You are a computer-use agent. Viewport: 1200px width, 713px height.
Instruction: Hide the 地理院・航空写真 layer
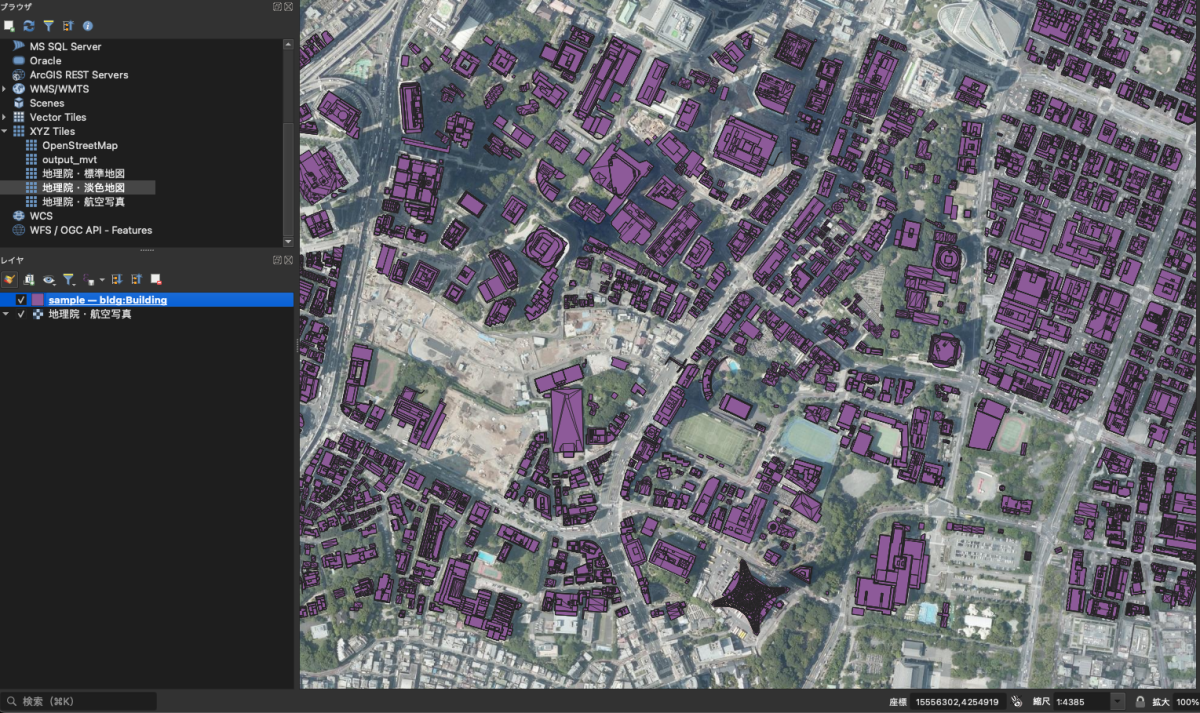(22, 313)
